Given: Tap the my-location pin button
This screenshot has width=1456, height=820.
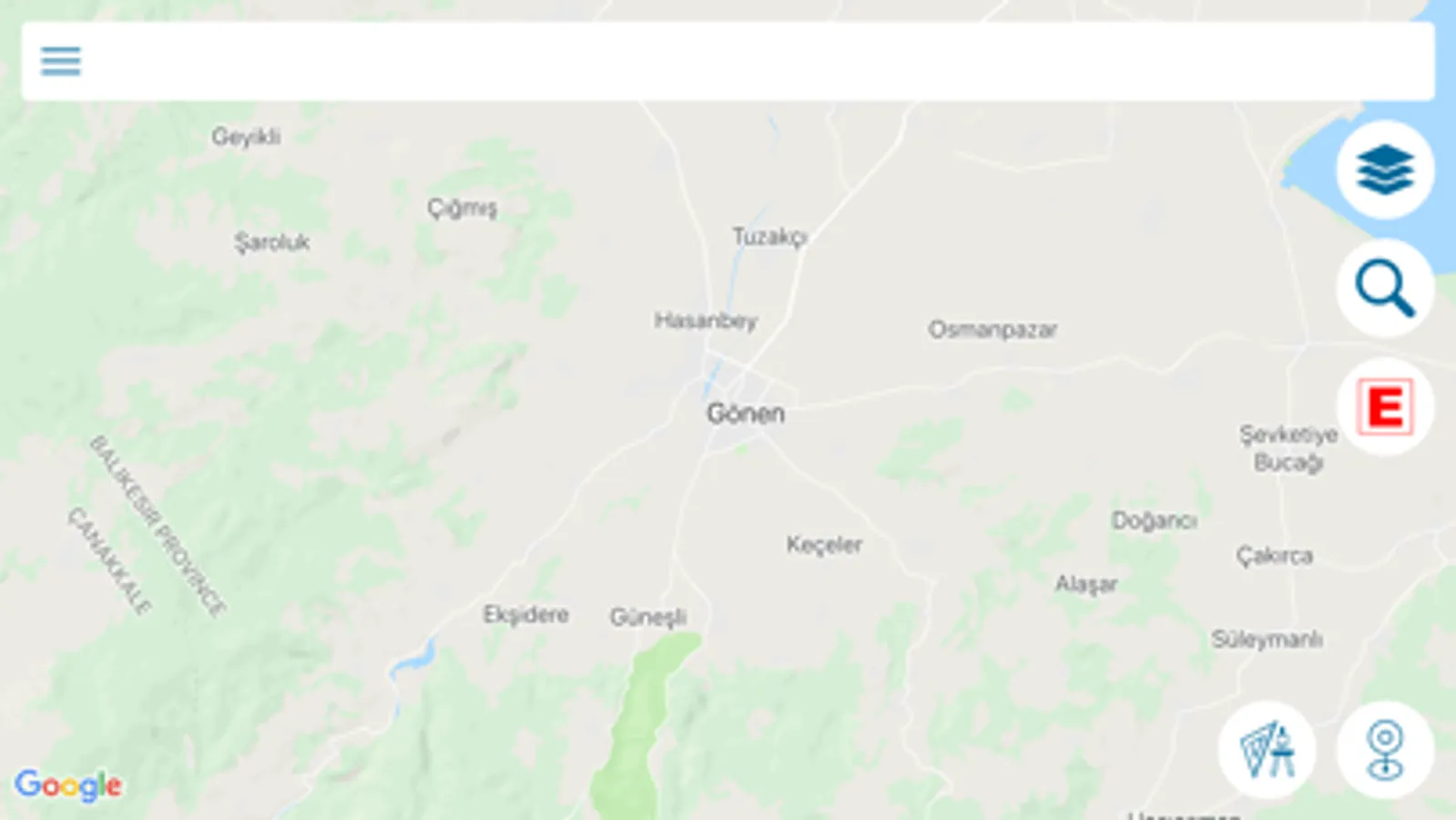Looking at the screenshot, I should pyautogui.click(x=1385, y=750).
